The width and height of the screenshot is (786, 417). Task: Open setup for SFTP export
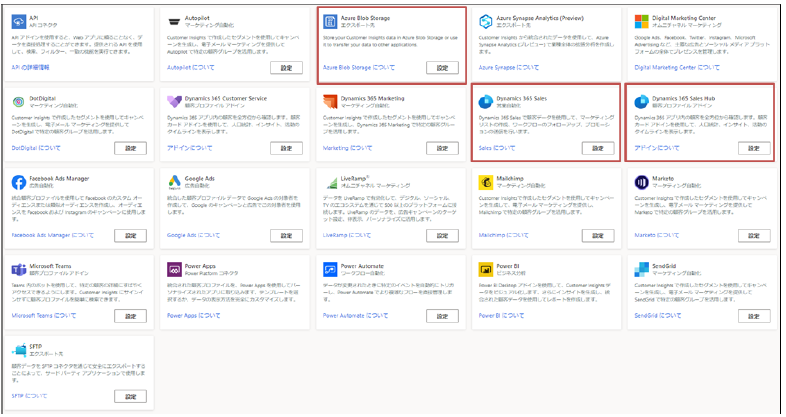click(x=130, y=396)
